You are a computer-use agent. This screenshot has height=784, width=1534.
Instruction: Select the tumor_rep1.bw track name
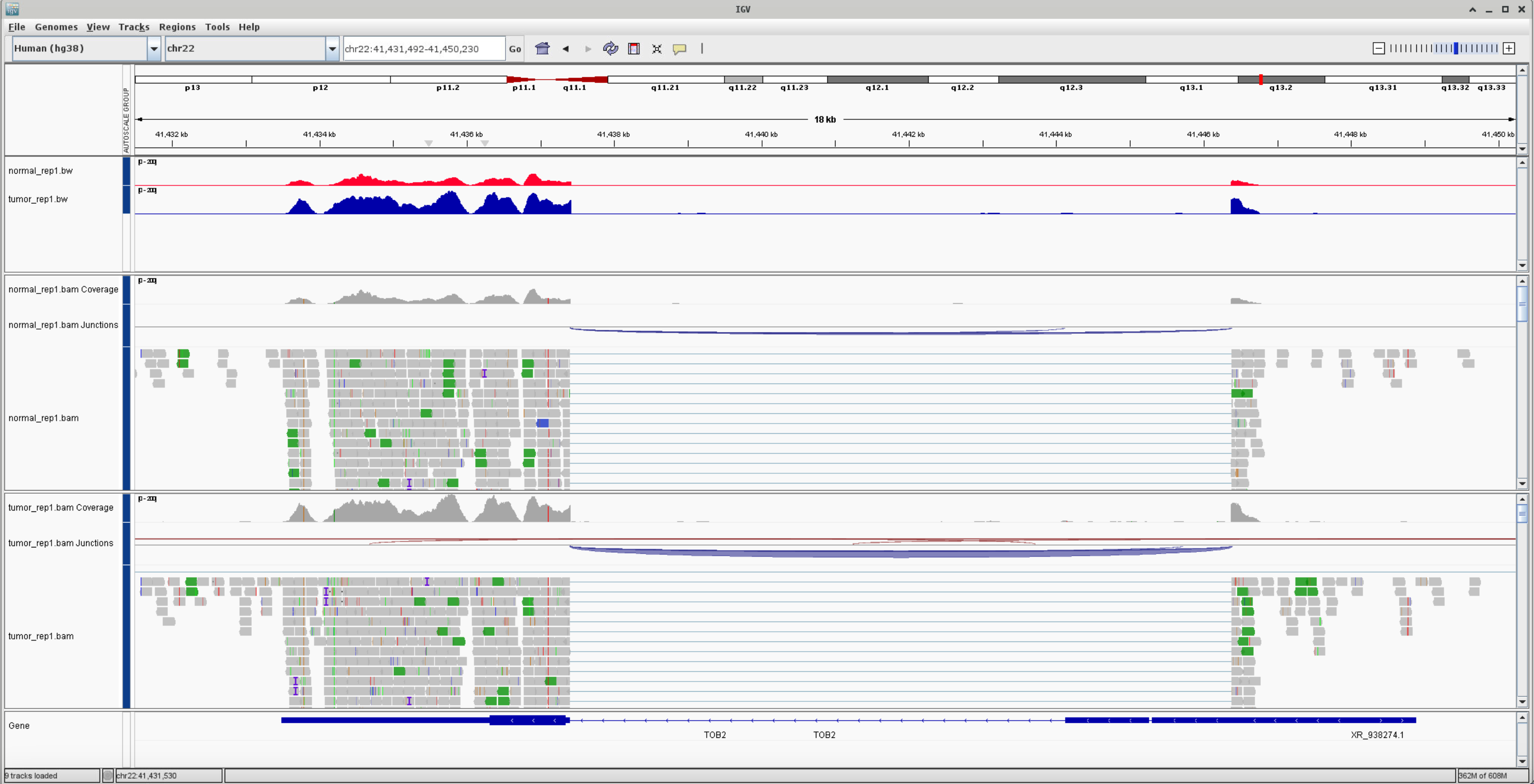[38, 199]
